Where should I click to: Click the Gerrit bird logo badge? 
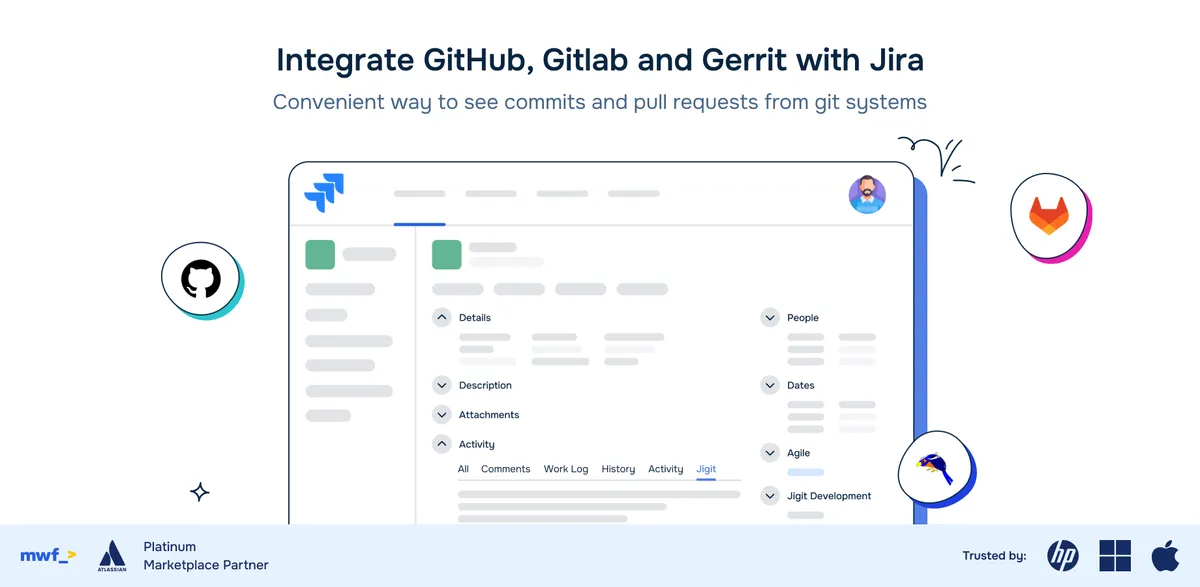click(936, 467)
